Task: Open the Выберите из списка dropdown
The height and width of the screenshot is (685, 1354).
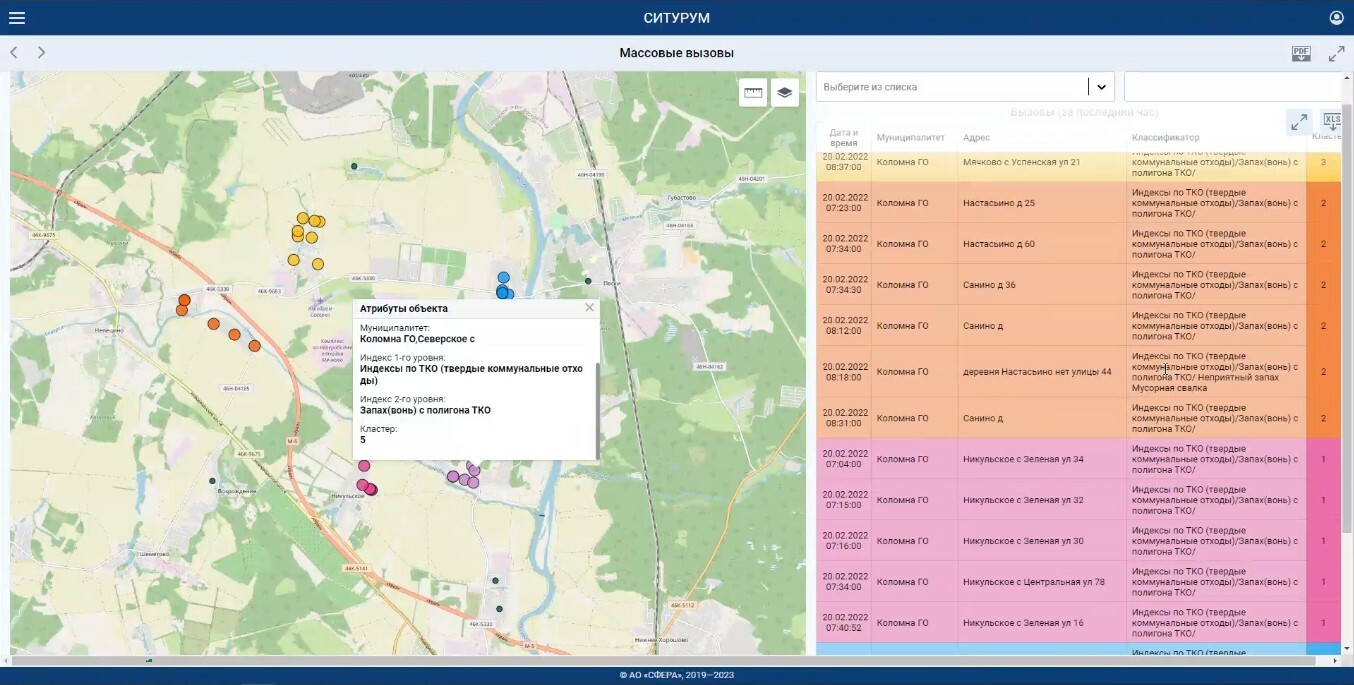Action: (966, 87)
